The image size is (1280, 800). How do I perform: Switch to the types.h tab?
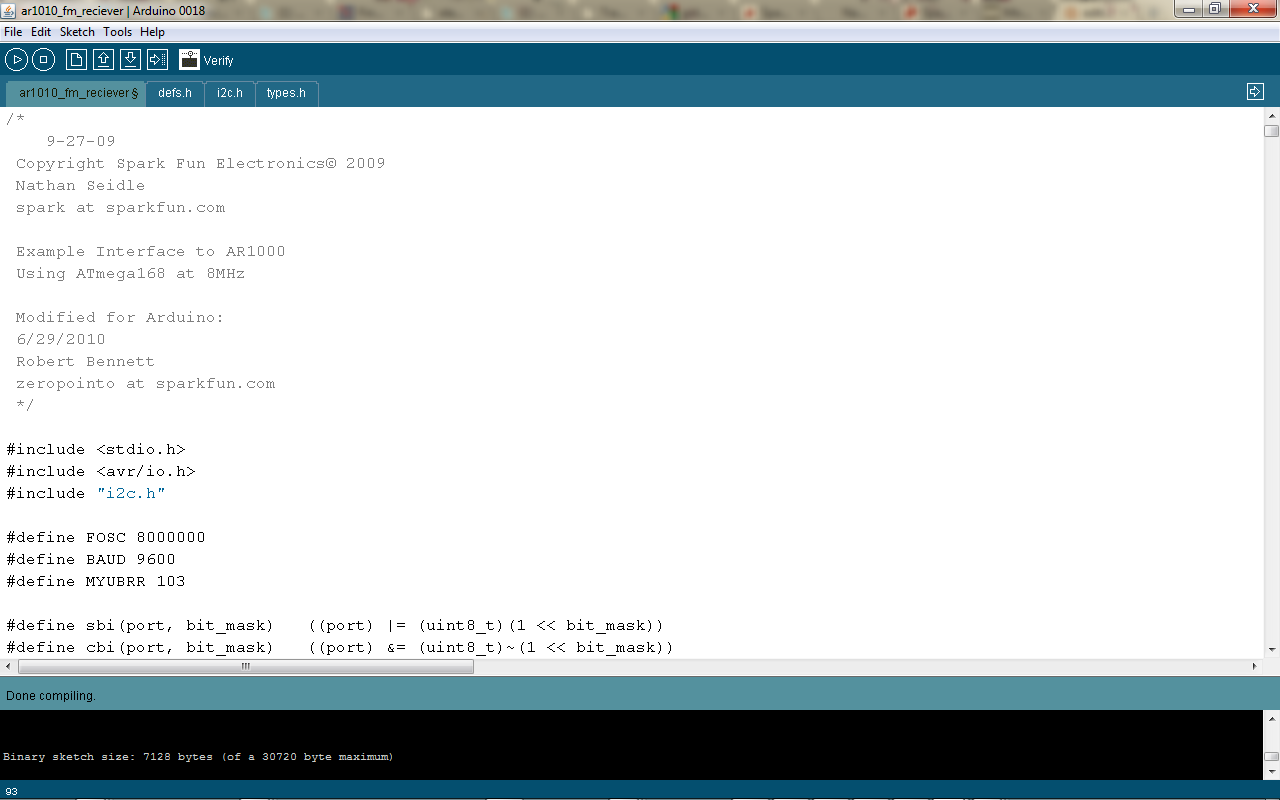coord(286,93)
